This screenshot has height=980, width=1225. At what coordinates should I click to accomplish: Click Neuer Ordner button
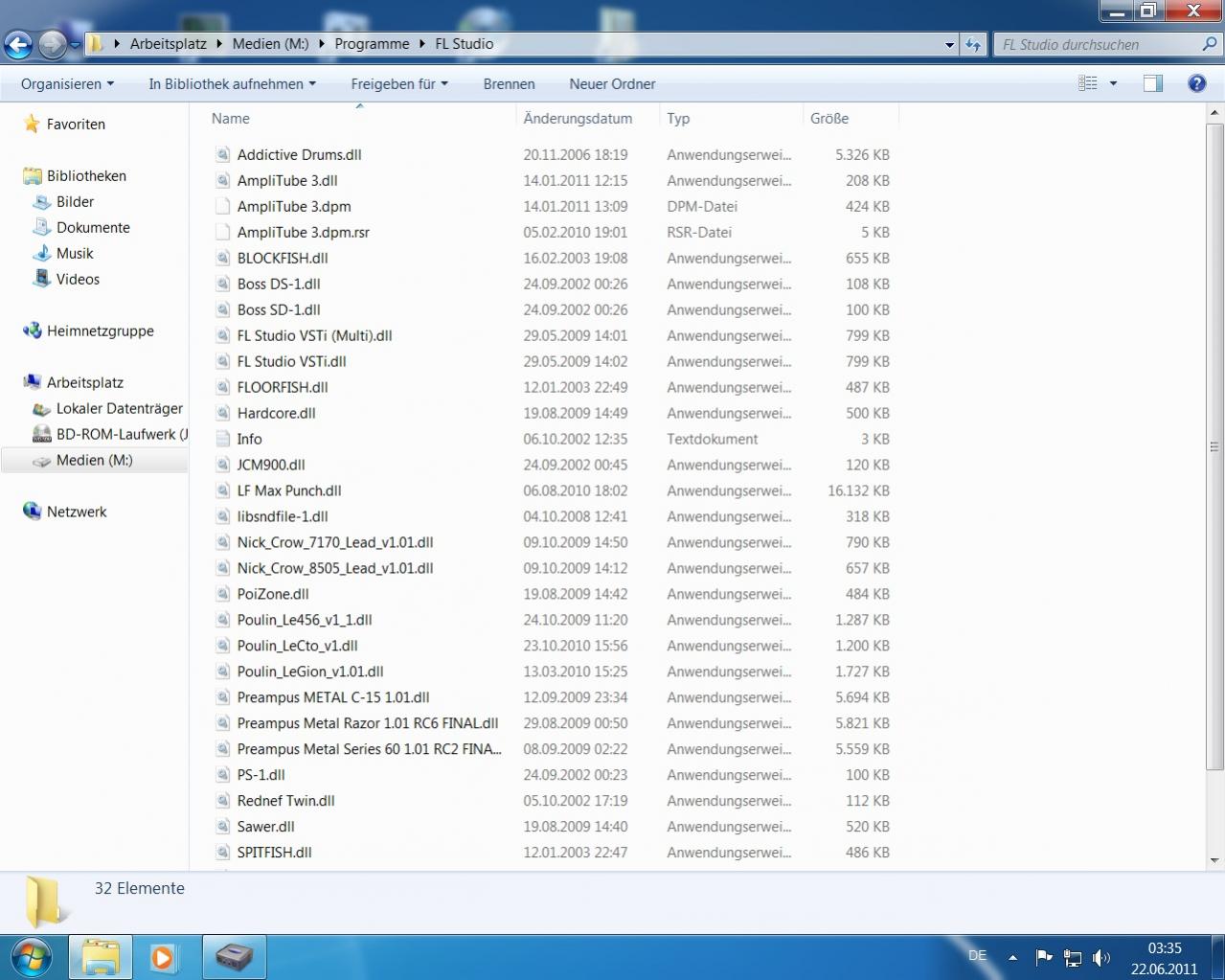point(612,83)
